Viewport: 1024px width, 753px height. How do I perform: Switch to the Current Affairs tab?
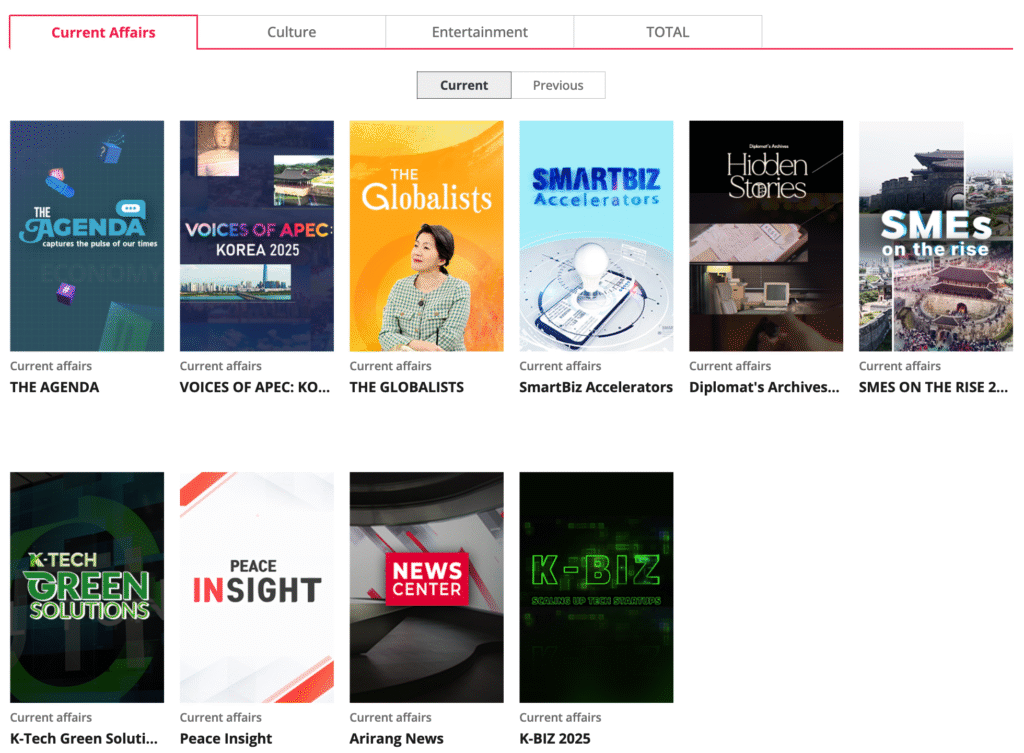[x=103, y=32]
